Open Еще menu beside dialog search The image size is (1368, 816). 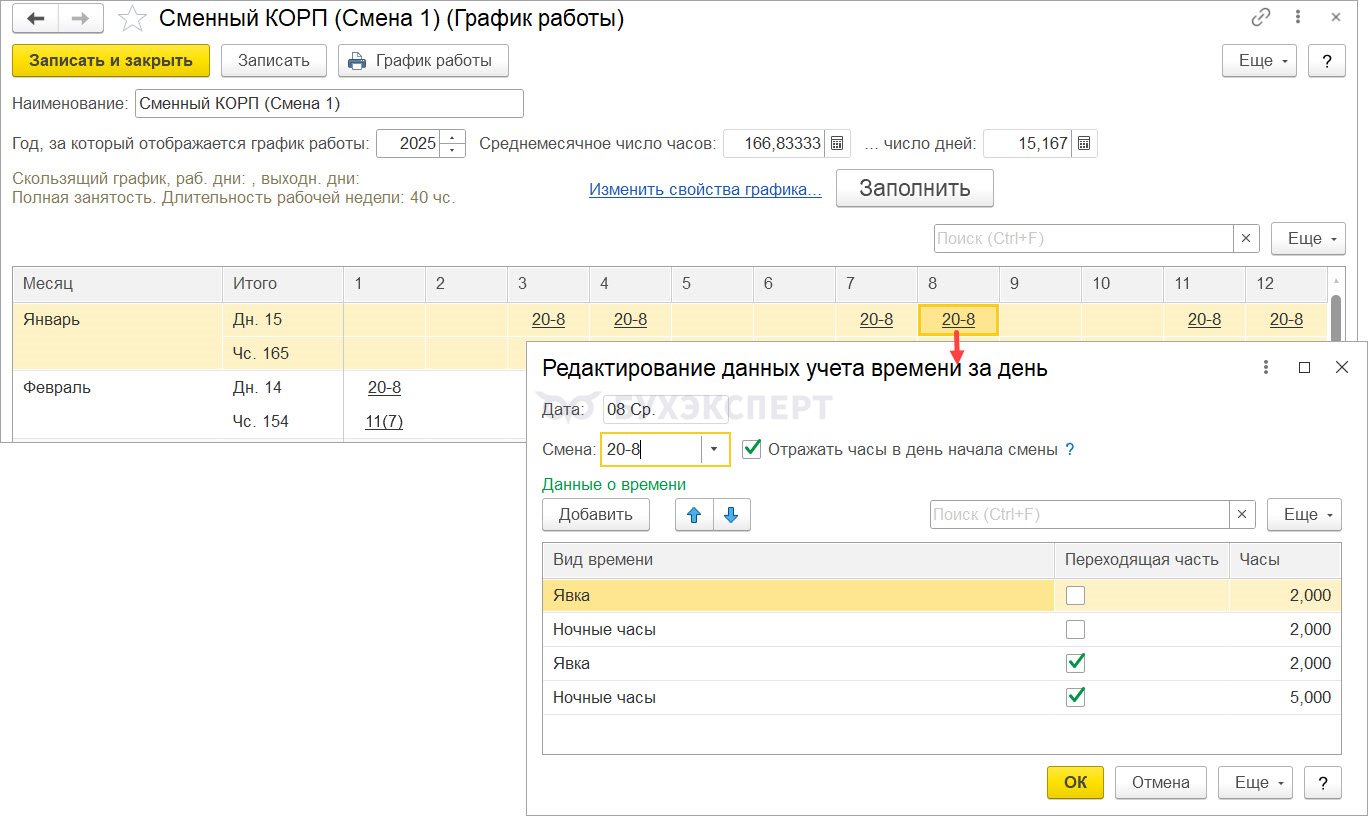(1304, 515)
